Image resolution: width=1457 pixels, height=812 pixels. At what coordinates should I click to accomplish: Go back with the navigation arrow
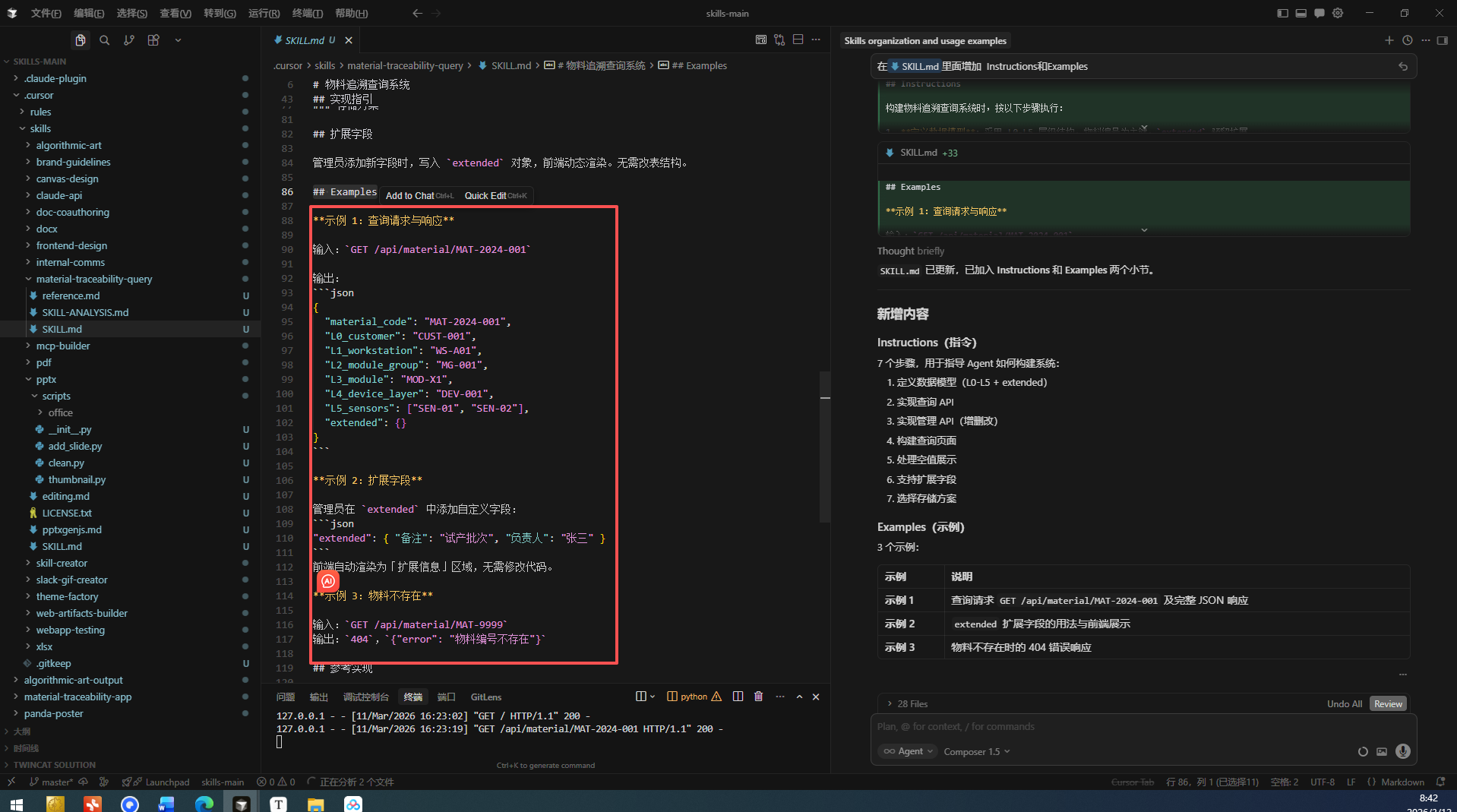417,13
